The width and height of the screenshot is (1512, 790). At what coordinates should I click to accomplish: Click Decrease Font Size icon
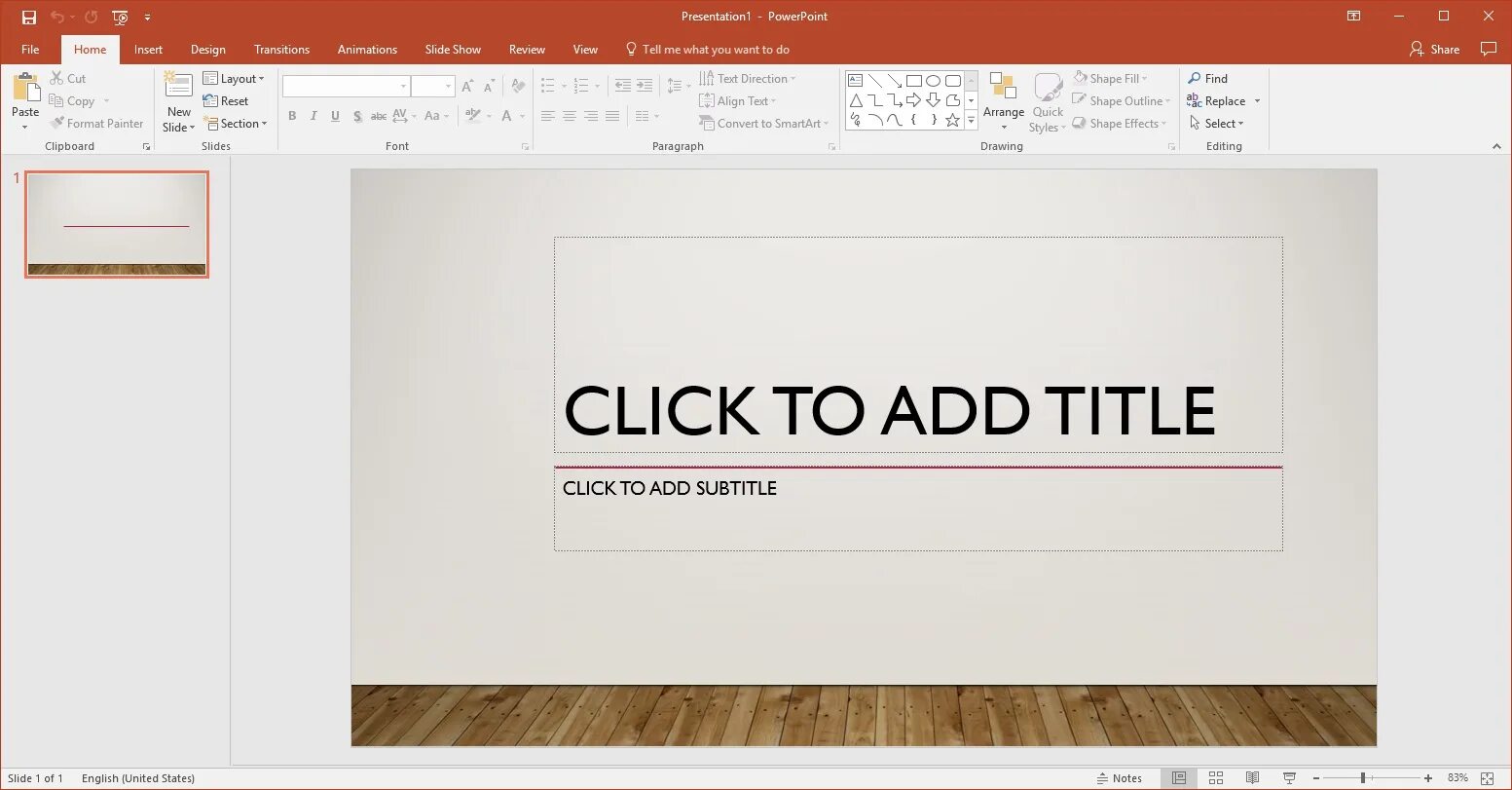490,87
